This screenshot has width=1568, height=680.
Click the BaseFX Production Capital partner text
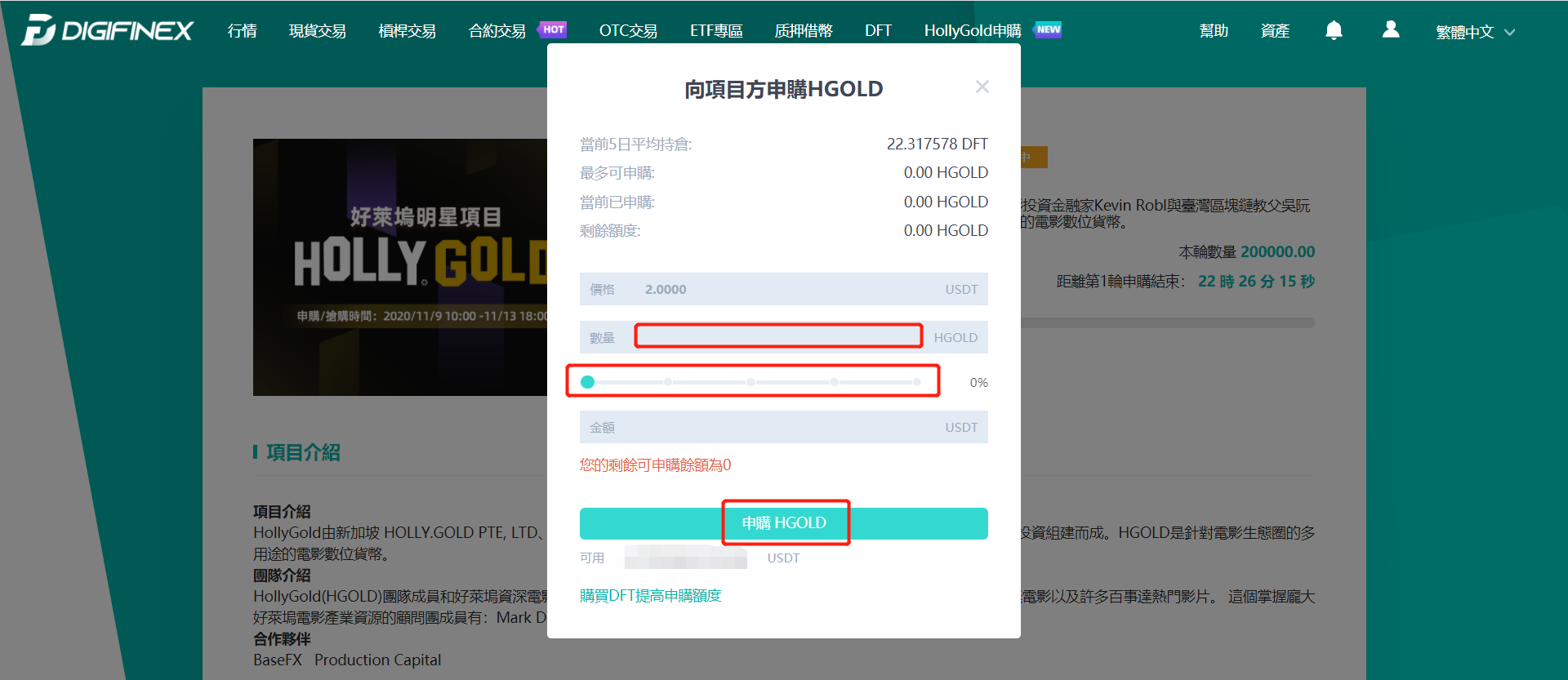coord(347,660)
